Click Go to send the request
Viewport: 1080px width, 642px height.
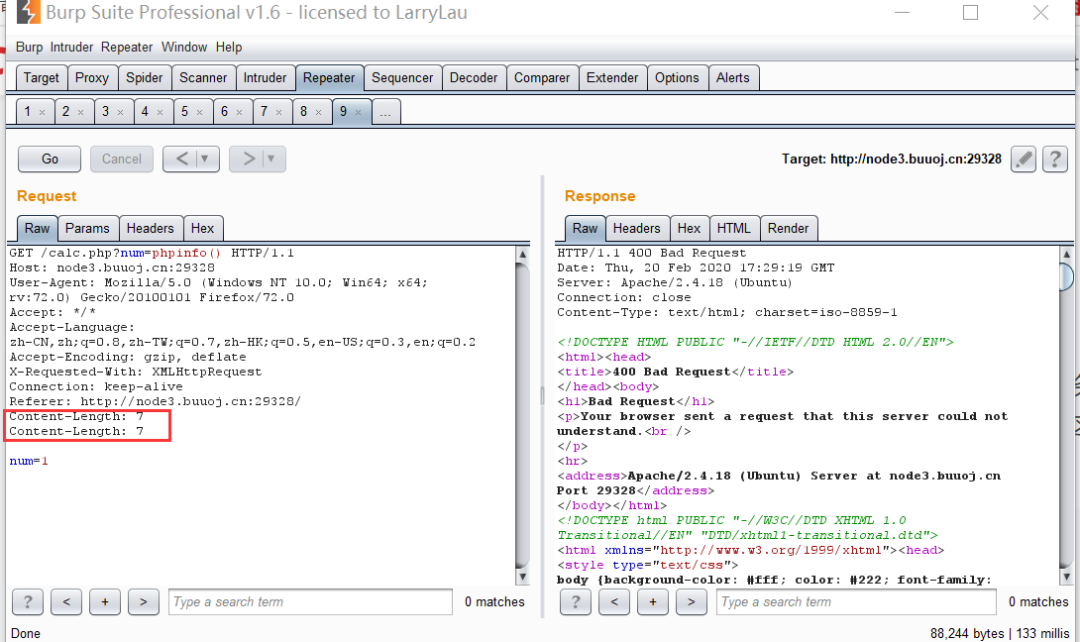[x=50, y=159]
